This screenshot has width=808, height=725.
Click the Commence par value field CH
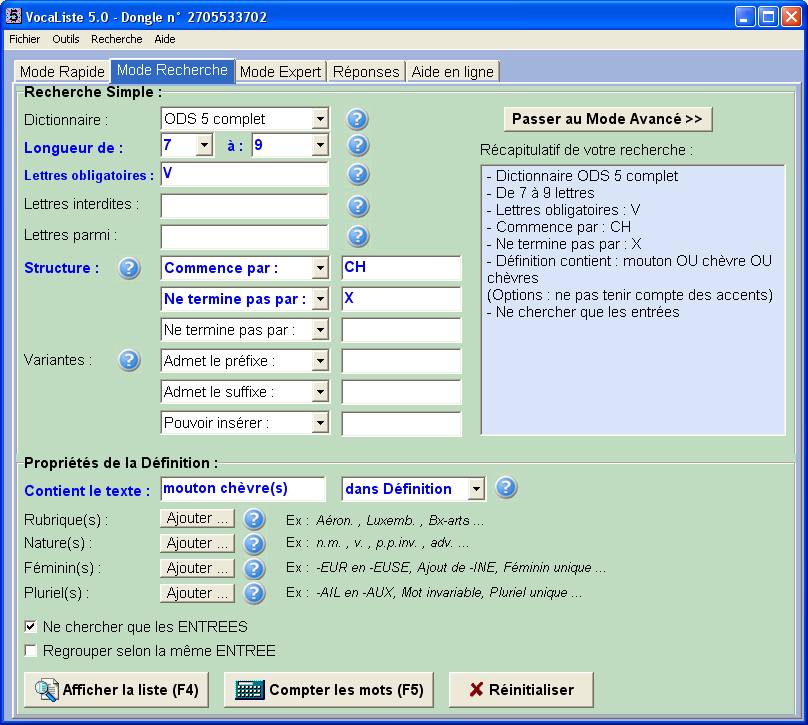pos(401,268)
